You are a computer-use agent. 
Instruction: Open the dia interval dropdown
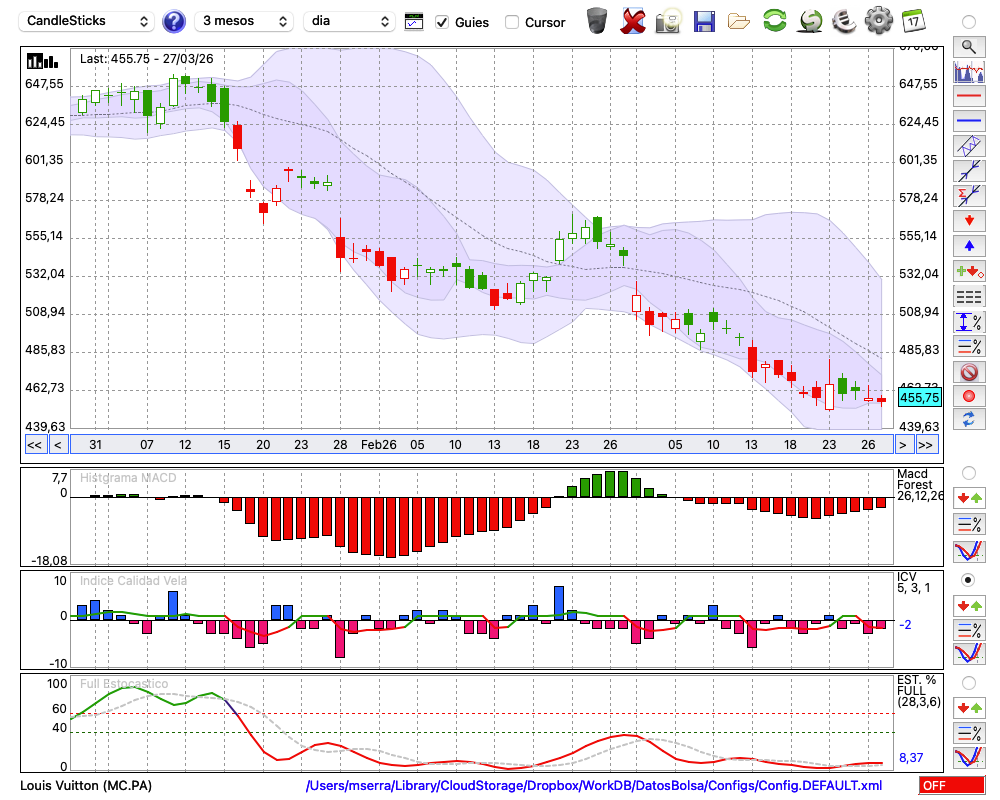click(349, 21)
